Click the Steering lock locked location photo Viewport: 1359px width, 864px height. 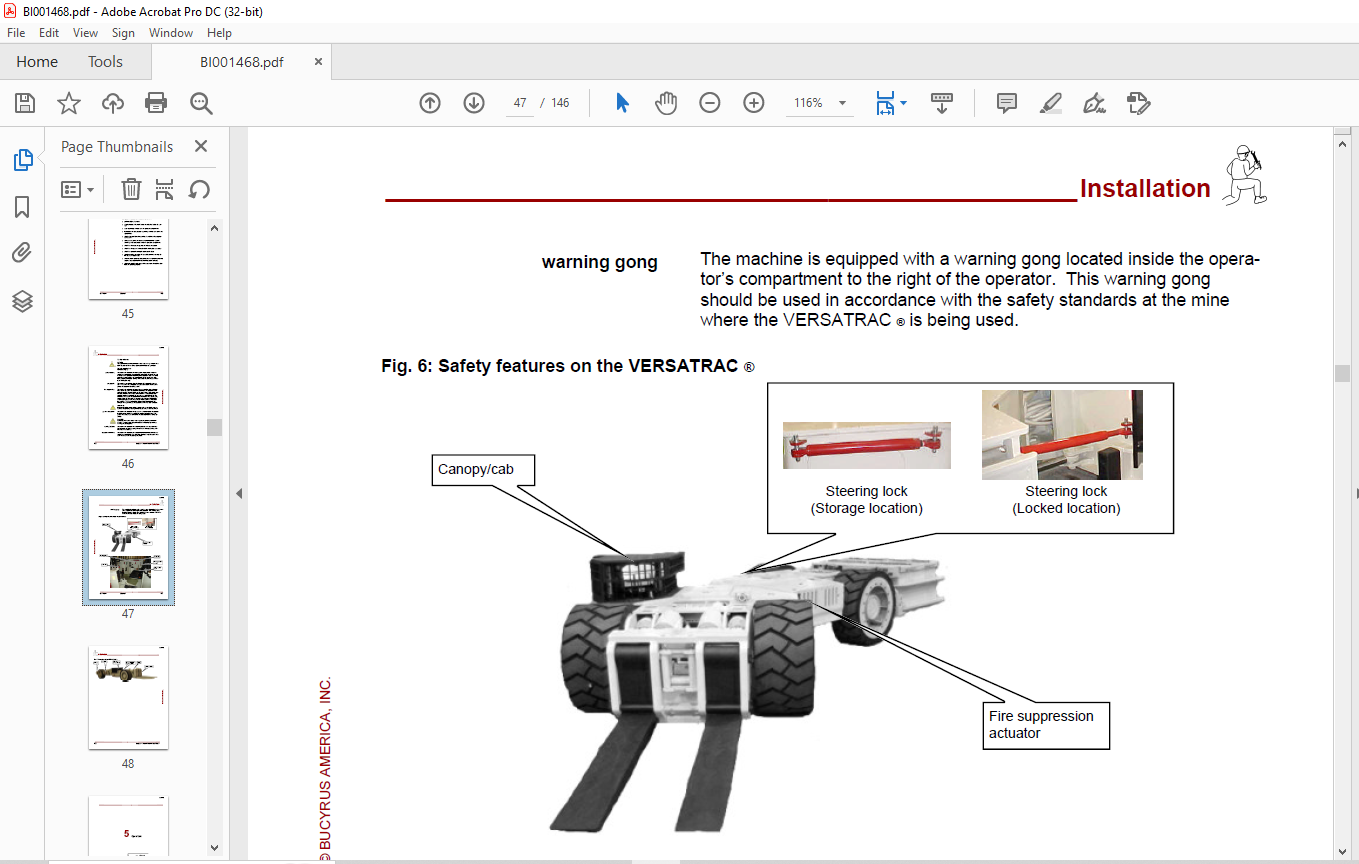coord(1062,434)
